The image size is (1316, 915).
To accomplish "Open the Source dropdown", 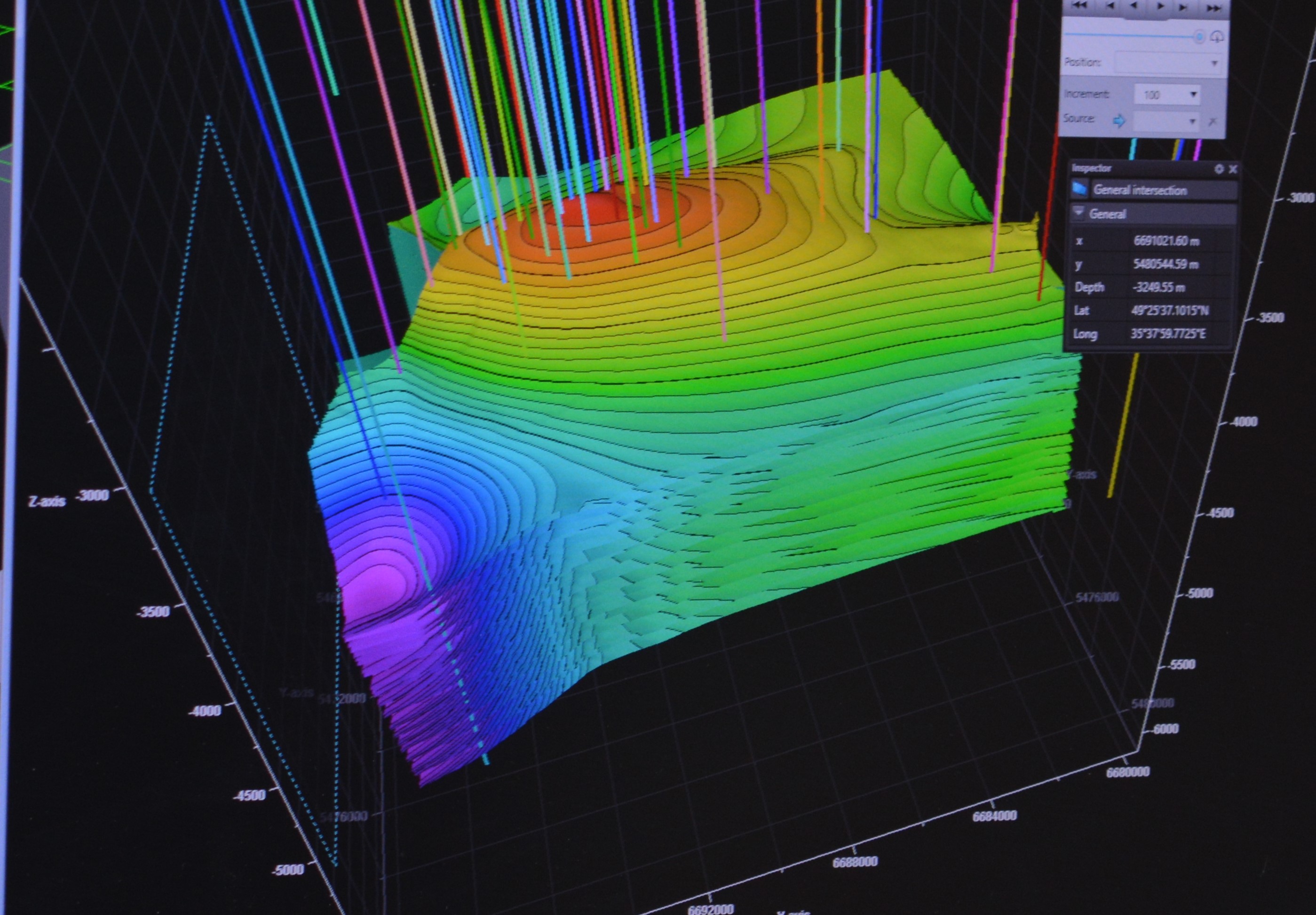I will tap(1166, 121).
